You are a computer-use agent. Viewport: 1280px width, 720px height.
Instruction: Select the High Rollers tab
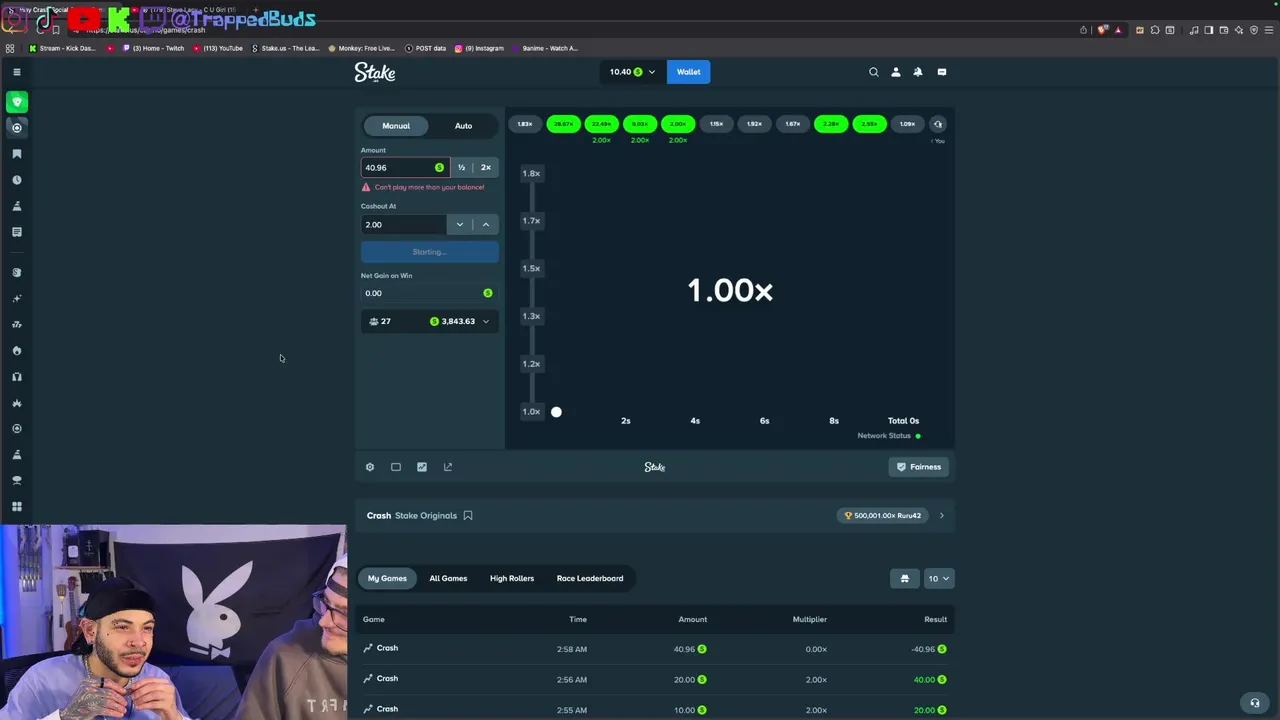coord(512,578)
